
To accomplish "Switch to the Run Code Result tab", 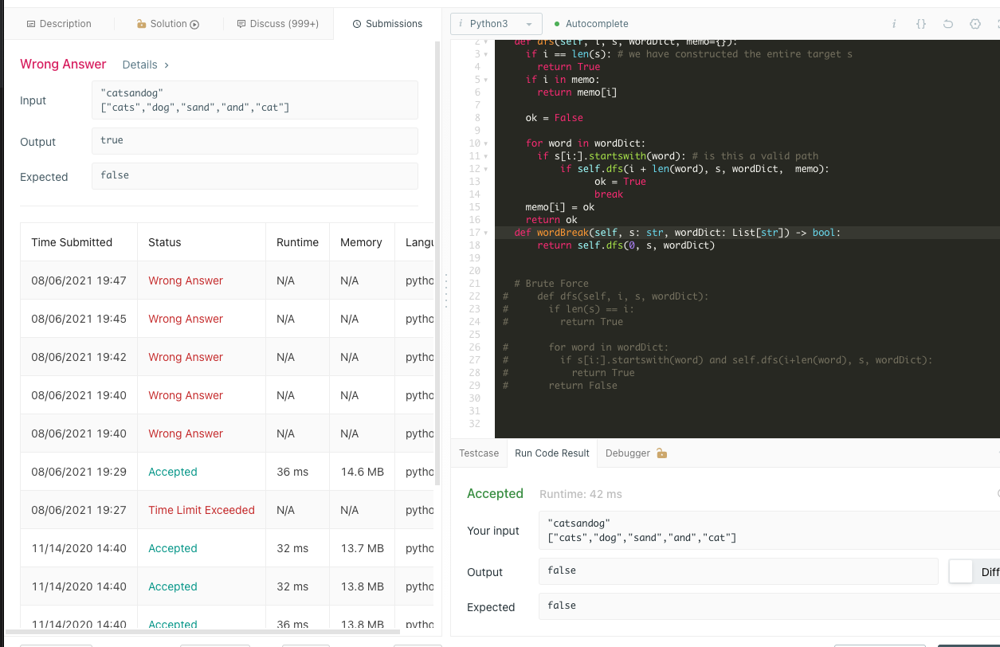I will point(552,453).
